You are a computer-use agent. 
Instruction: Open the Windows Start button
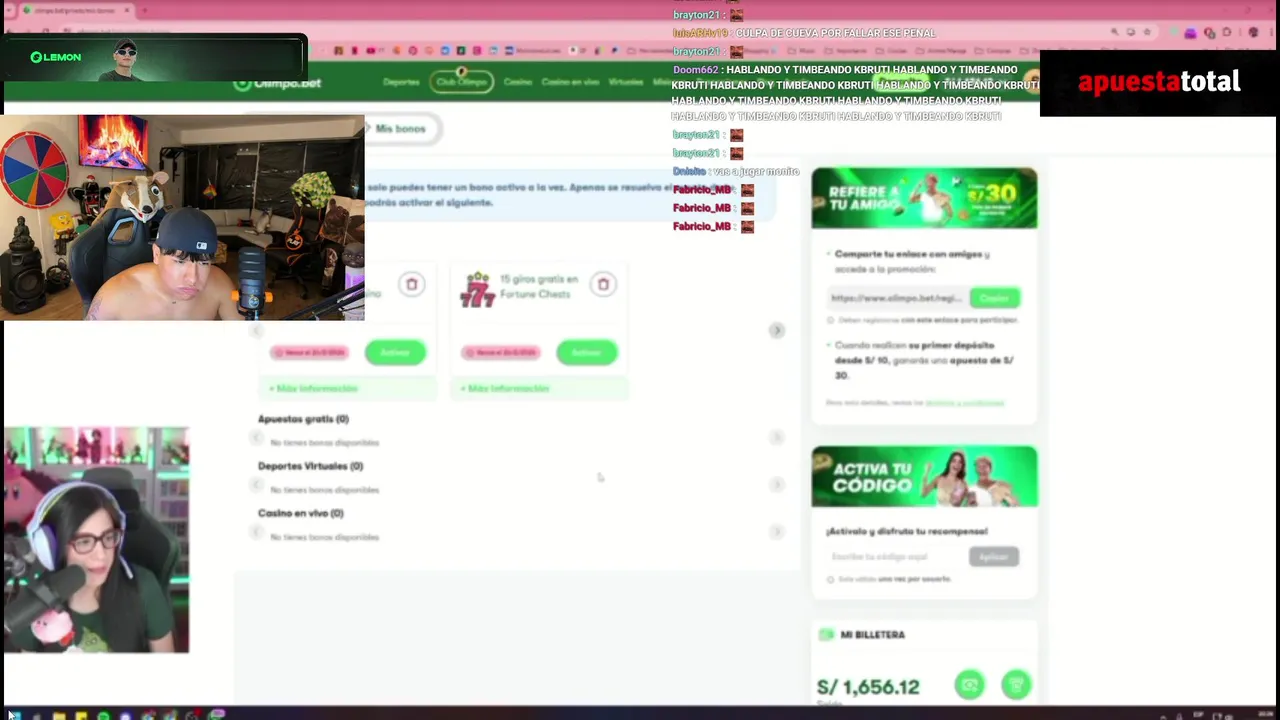[14, 714]
